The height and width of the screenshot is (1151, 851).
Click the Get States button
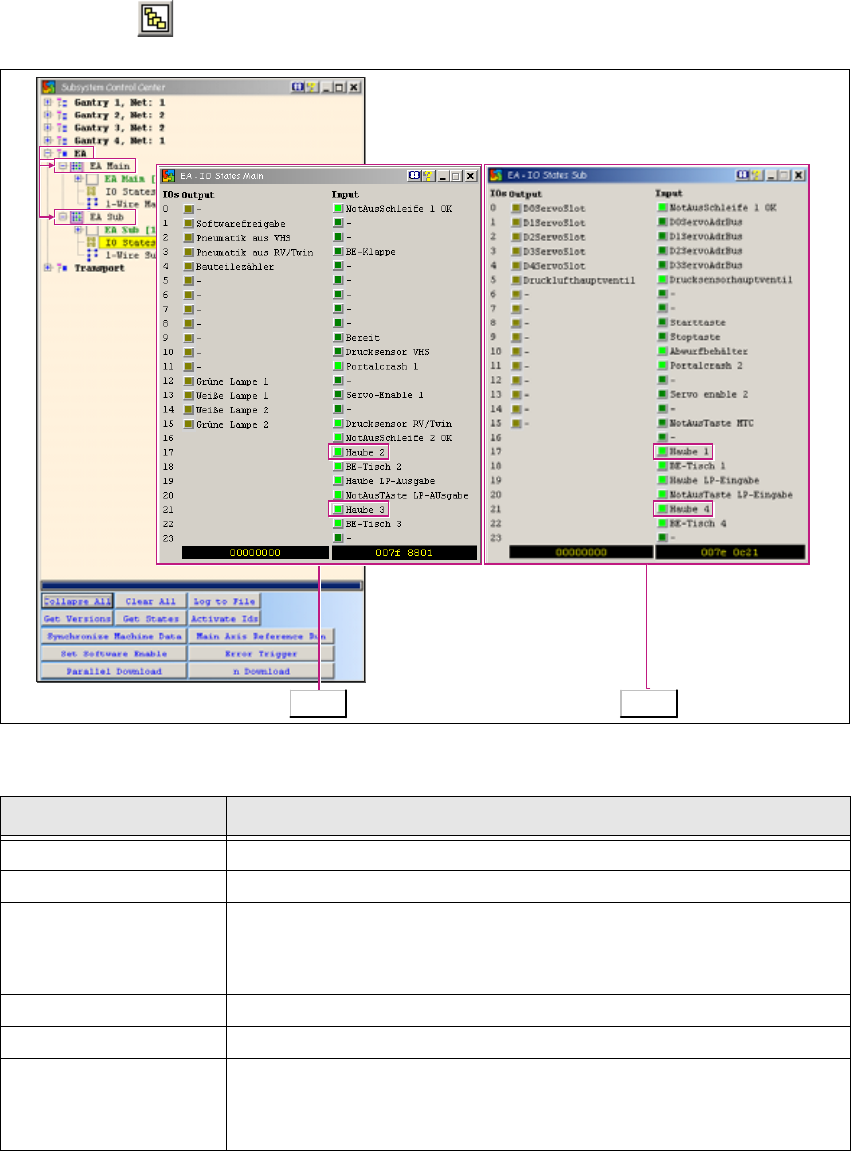(x=151, y=619)
